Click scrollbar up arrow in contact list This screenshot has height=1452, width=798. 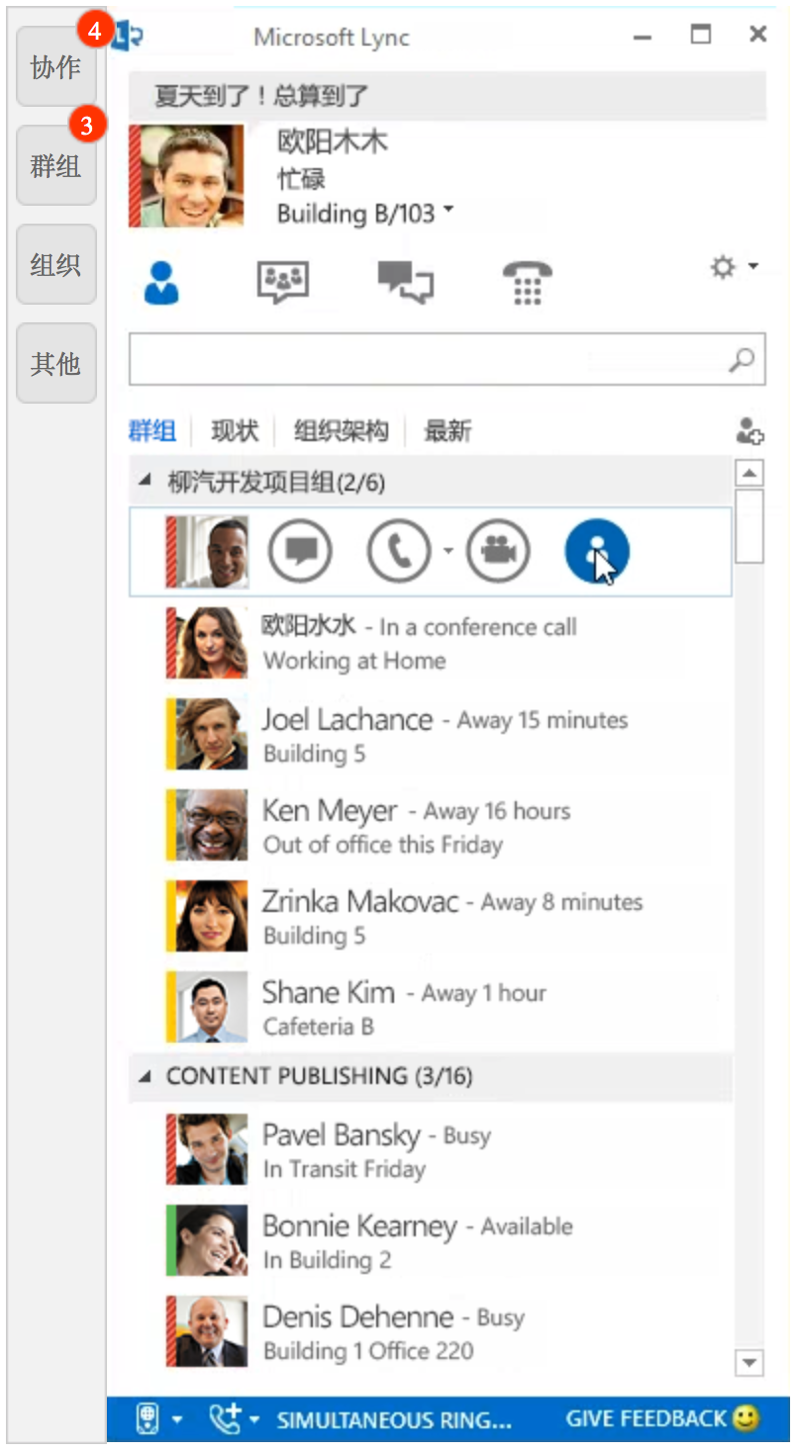(x=749, y=473)
